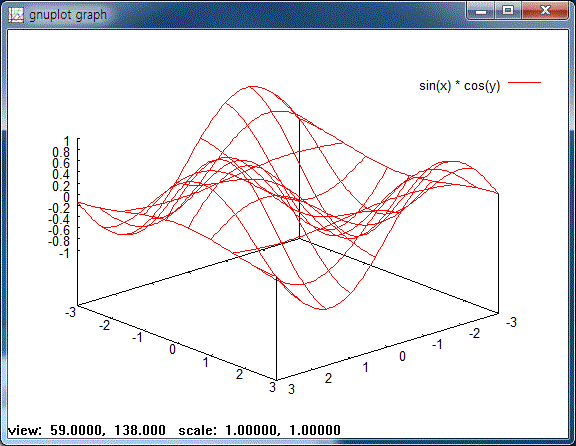
Task: Maximize the gnuplot graph window
Action: click(x=508, y=11)
